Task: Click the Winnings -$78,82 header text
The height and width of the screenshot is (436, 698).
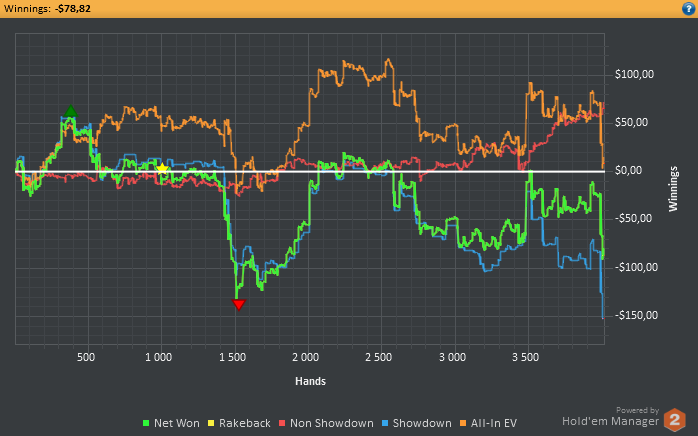Action: pos(47,8)
